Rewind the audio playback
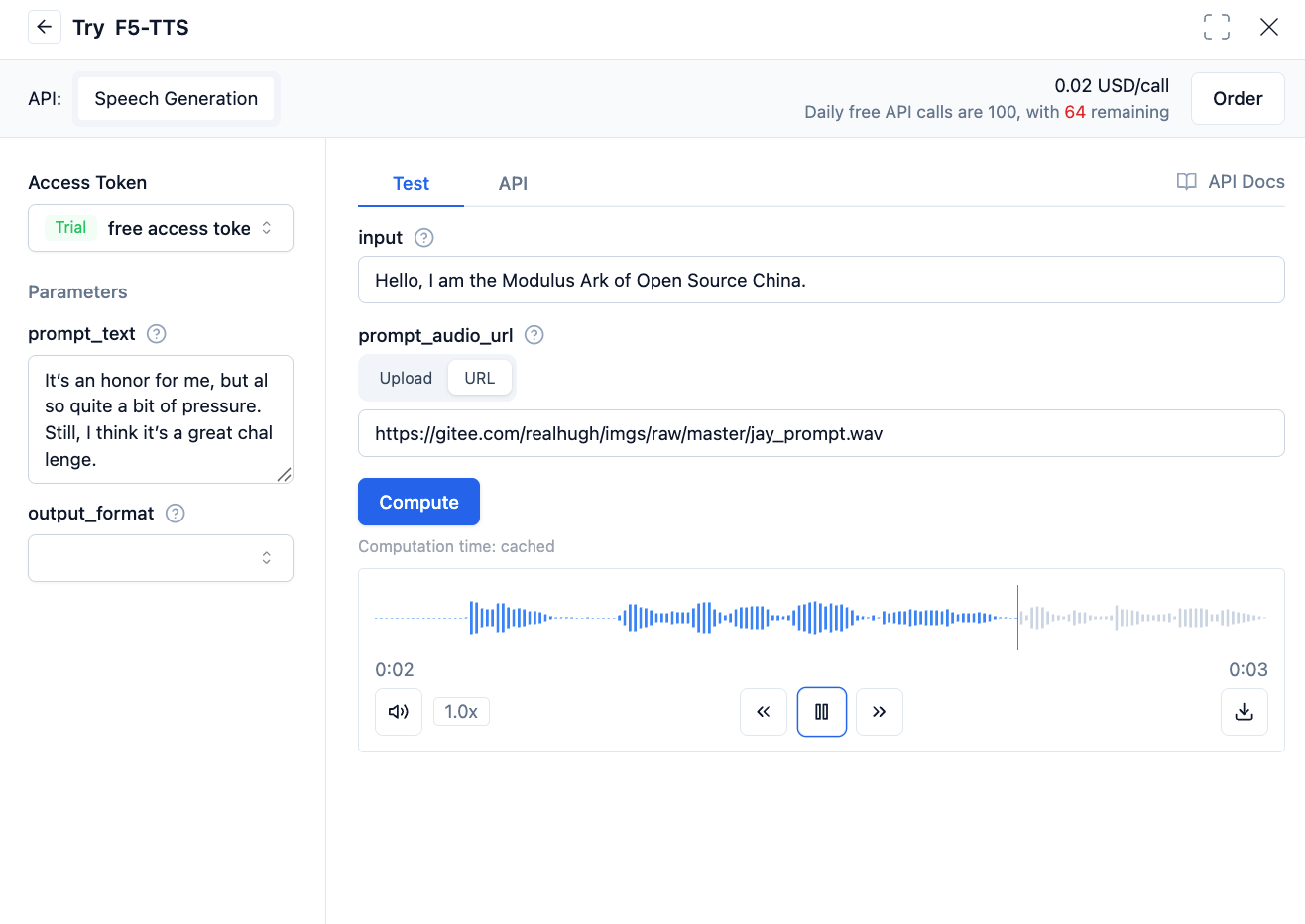The image size is (1305, 924). pos(763,712)
